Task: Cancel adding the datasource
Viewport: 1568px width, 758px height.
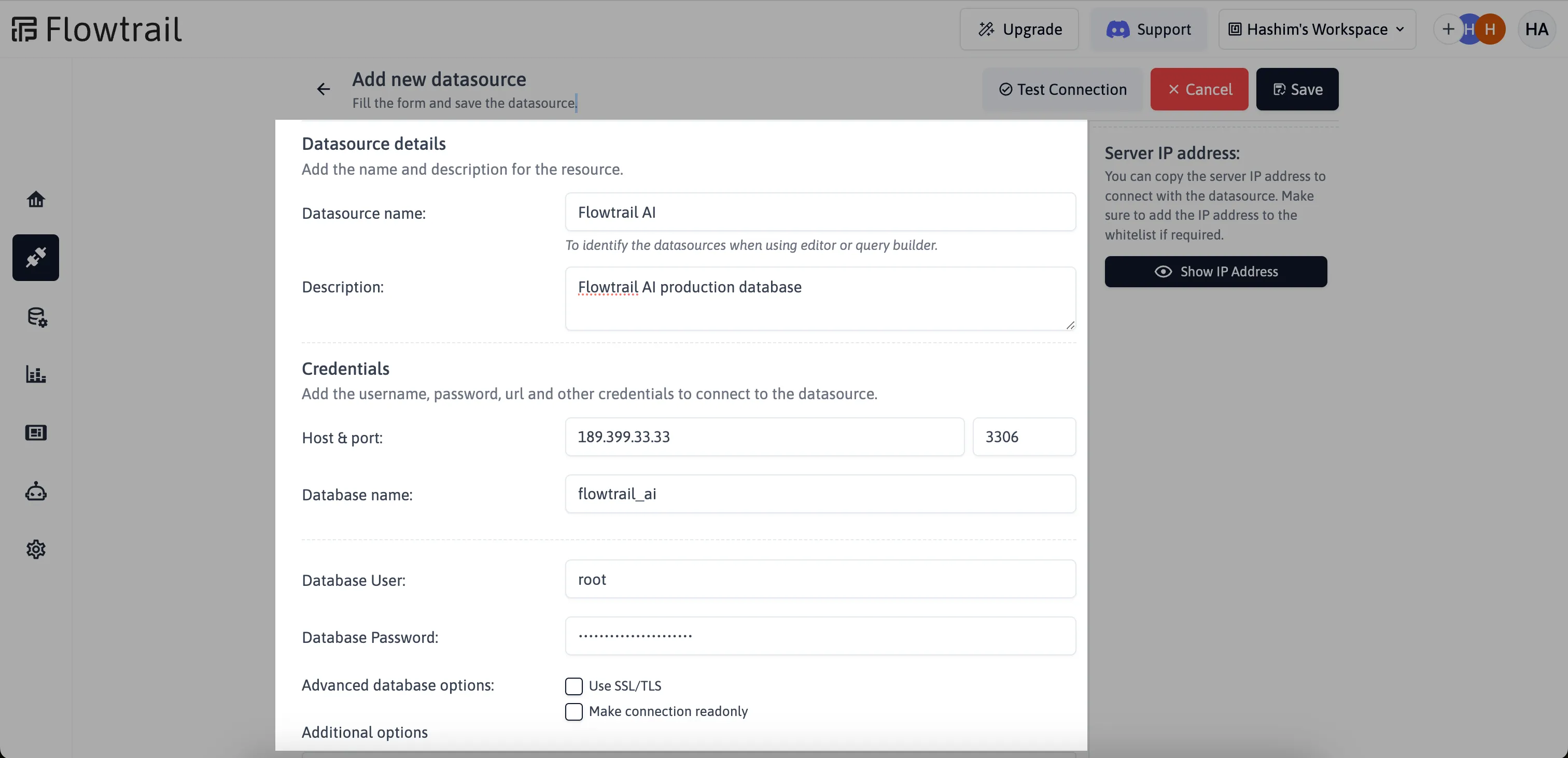Action: point(1199,90)
